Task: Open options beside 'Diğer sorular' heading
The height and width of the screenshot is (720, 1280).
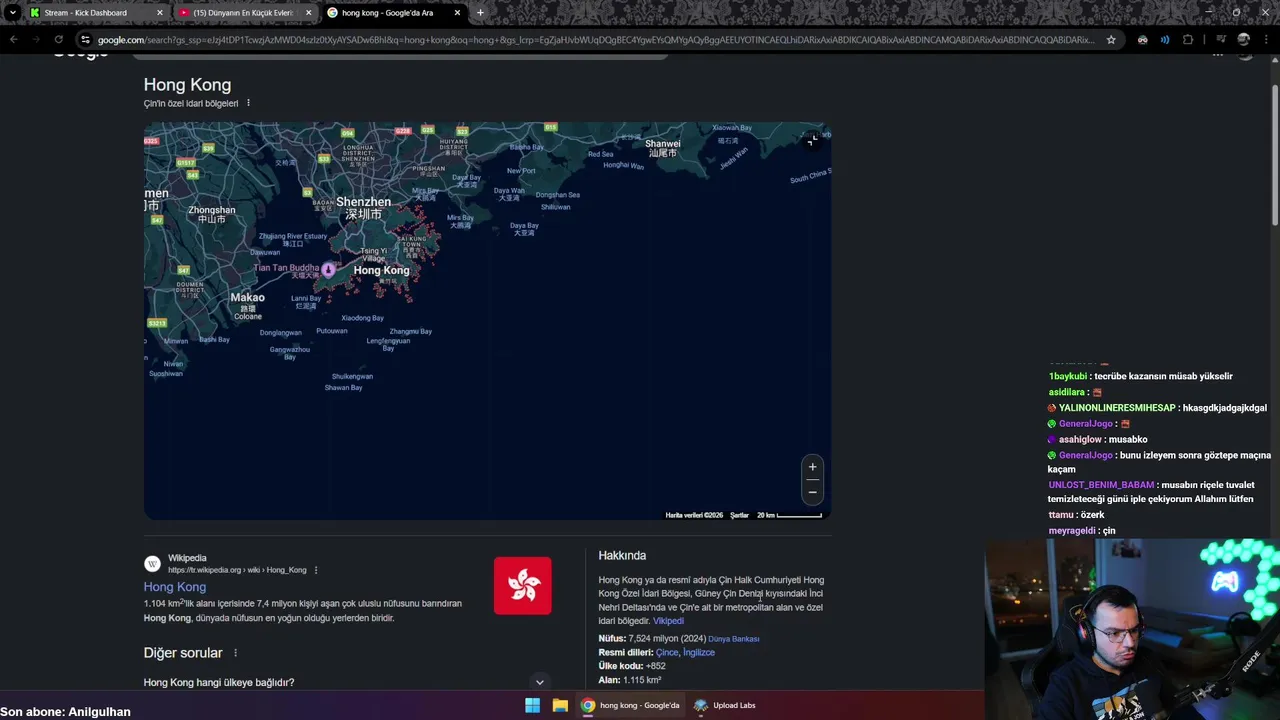Action: 236,653
